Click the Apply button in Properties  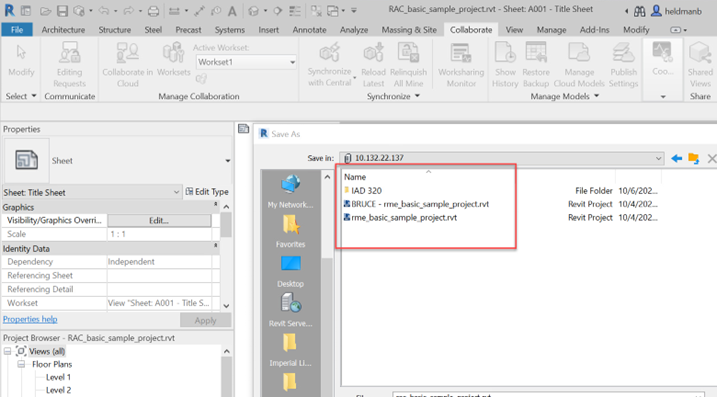pyautogui.click(x=205, y=320)
